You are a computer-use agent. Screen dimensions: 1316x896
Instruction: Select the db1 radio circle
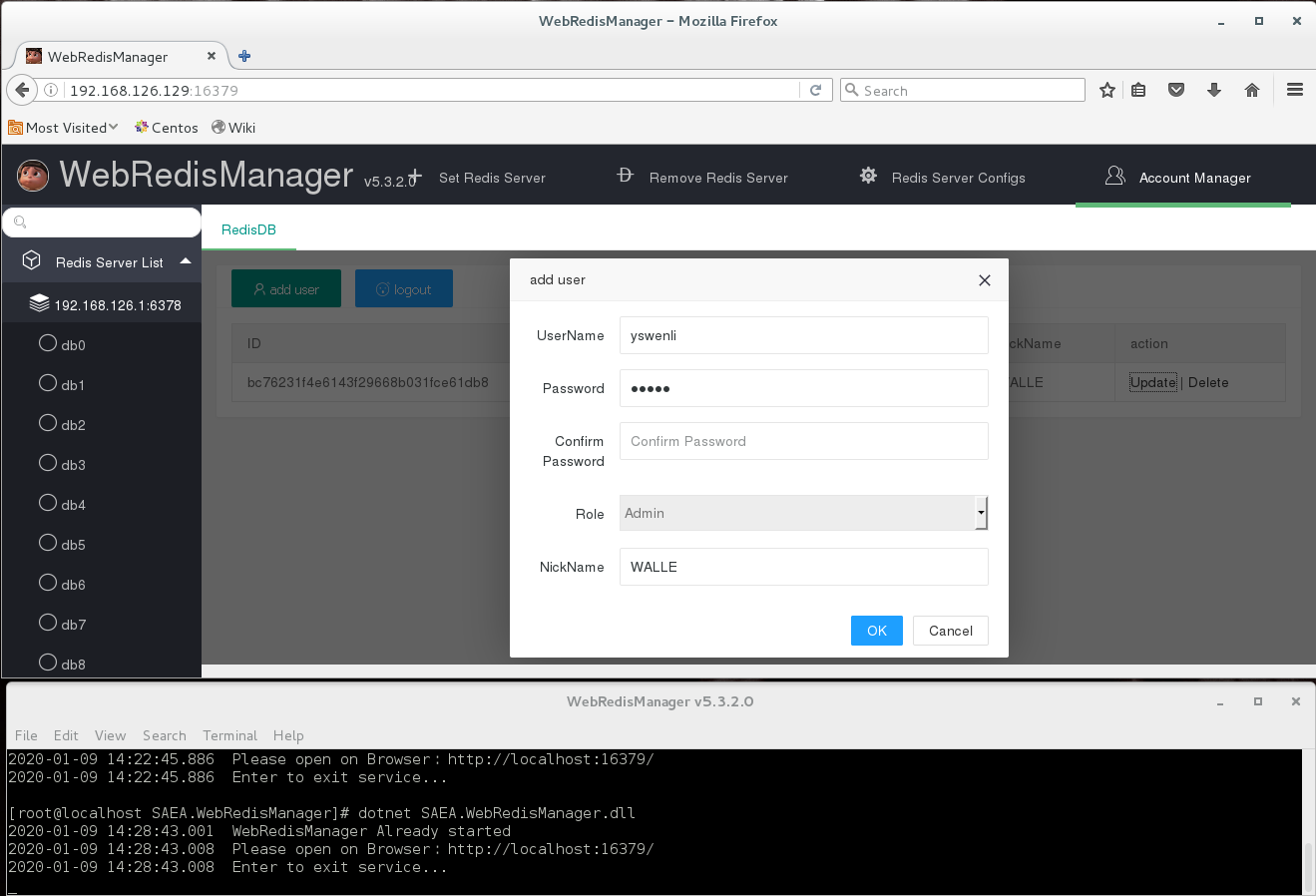tap(48, 383)
